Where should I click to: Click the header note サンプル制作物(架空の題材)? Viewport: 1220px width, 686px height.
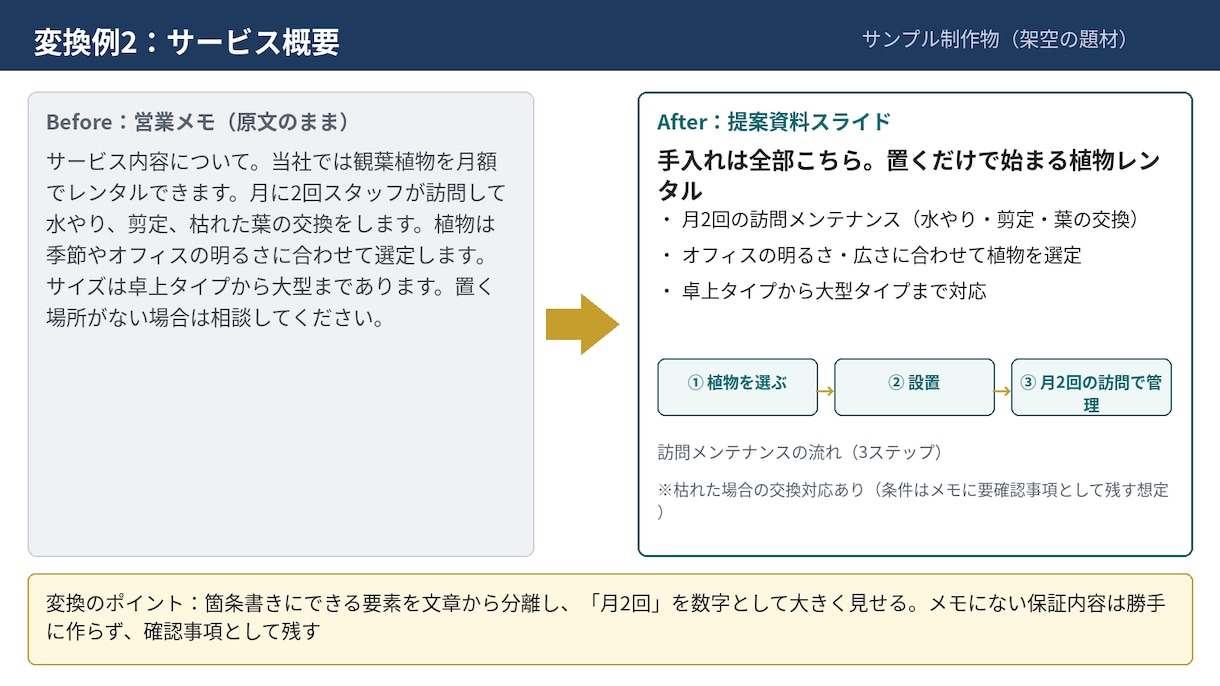click(995, 39)
